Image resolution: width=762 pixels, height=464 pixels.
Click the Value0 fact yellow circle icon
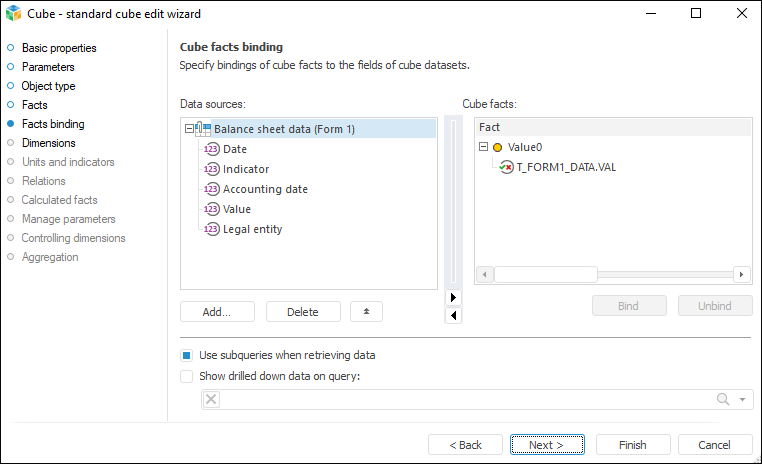[498, 147]
